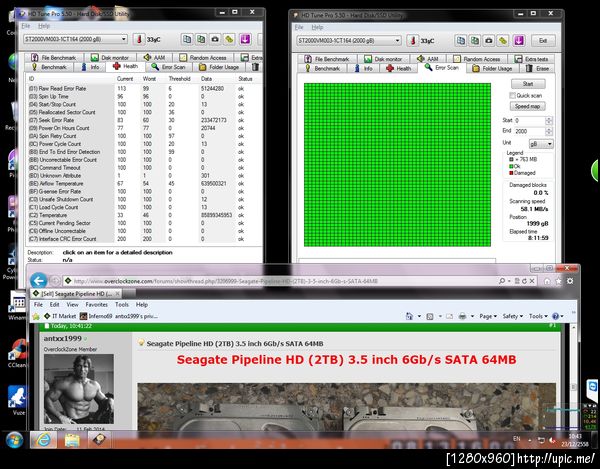Viewport: 600px width, 469px height.
Task: Click Exit button in right HD Tune window
Action: click(543, 41)
